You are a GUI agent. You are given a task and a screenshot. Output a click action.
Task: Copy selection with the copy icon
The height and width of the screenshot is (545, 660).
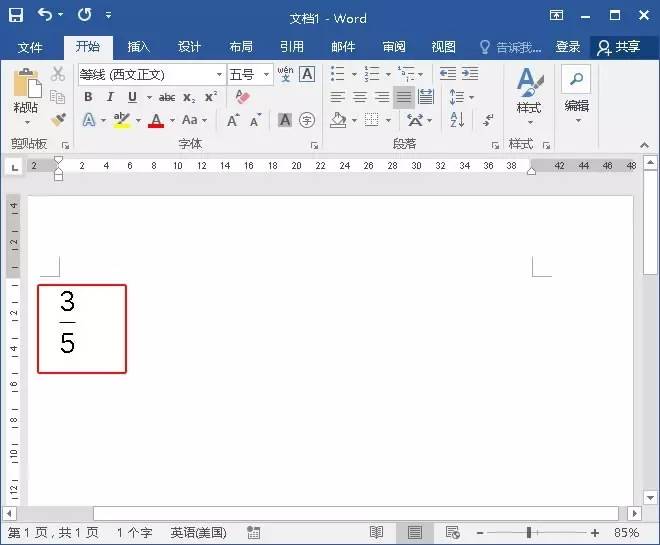pos(57,97)
